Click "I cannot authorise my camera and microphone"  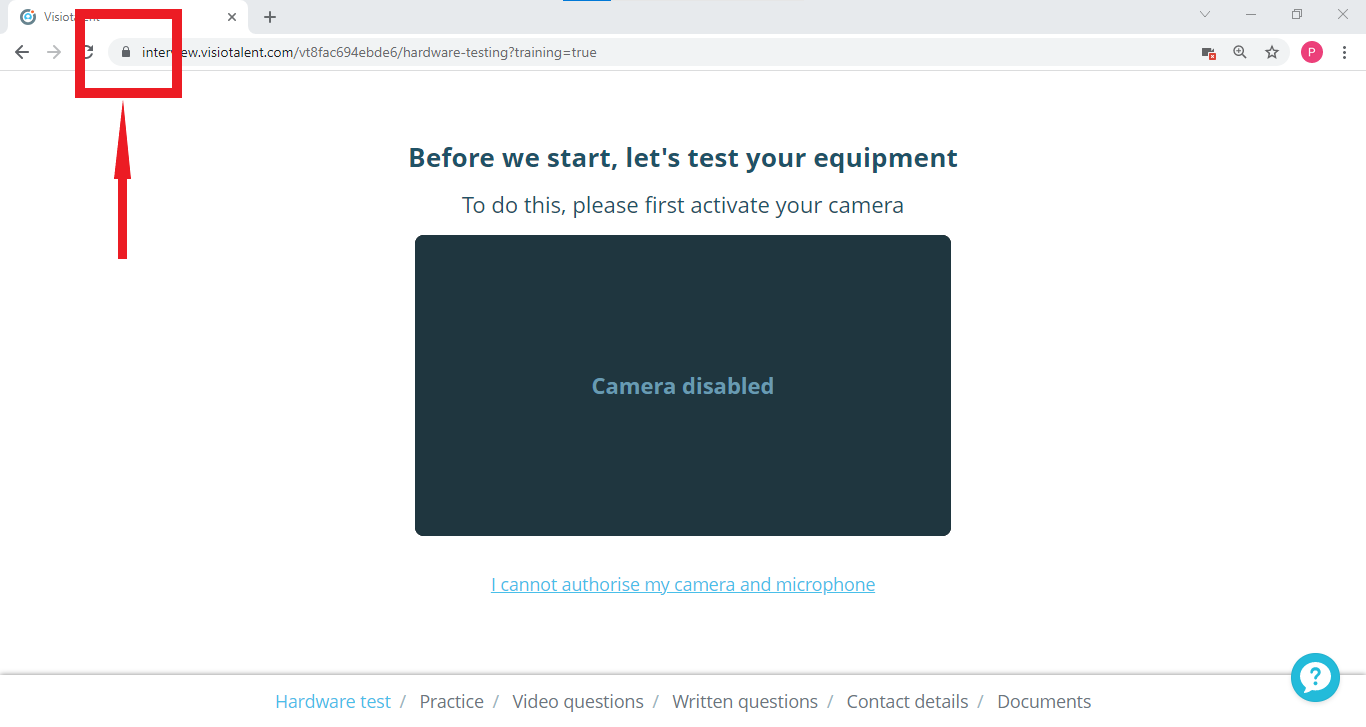tap(683, 585)
